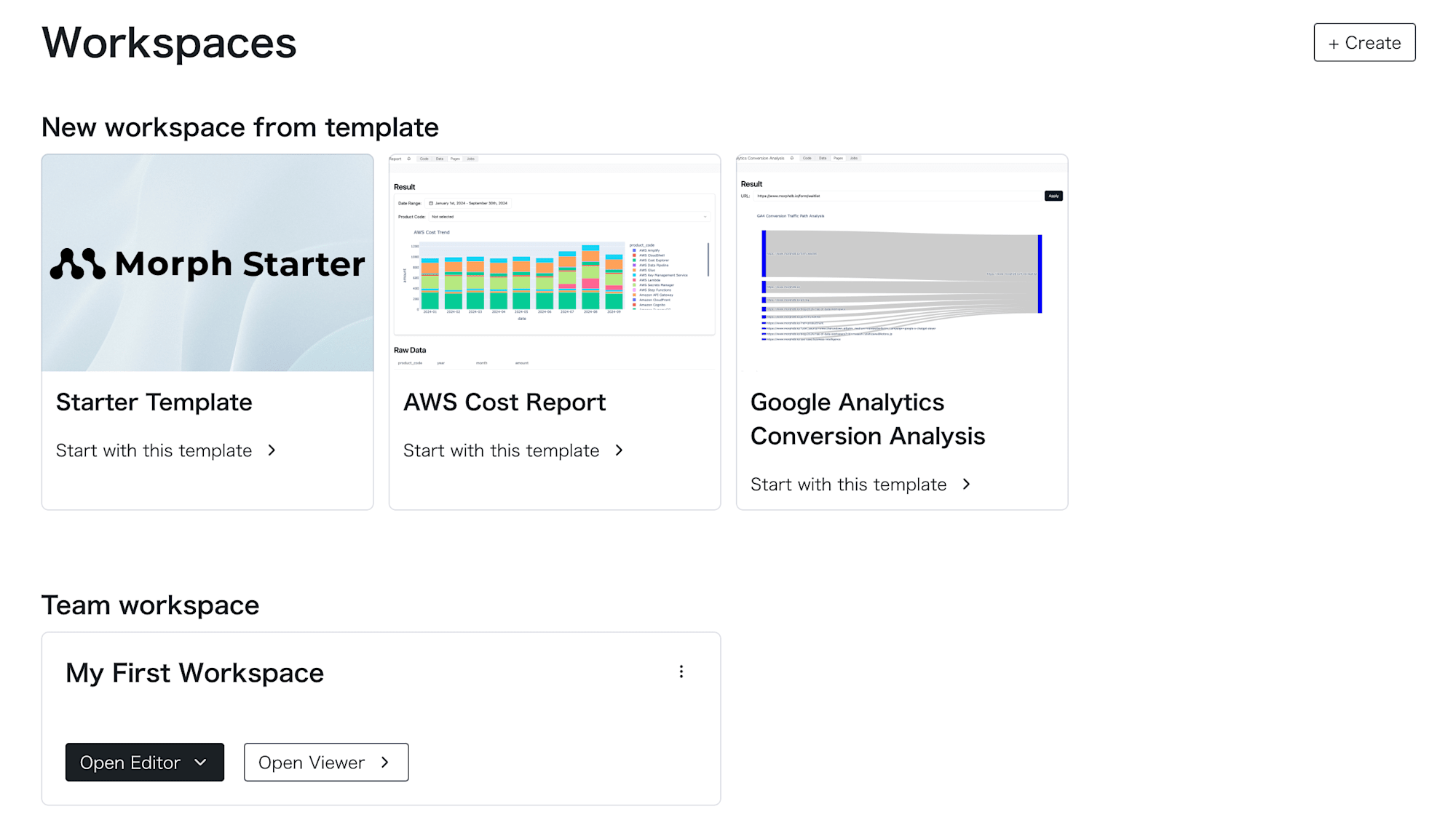Viewport: 1456px width, 836px height.
Task: Click the arrow icon on Open Viewer
Action: pyautogui.click(x=385, y=763)
